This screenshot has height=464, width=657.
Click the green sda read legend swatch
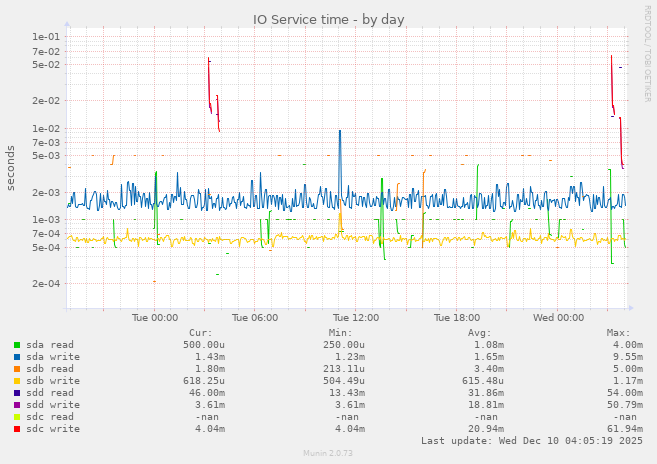click(x=17, y=345)
